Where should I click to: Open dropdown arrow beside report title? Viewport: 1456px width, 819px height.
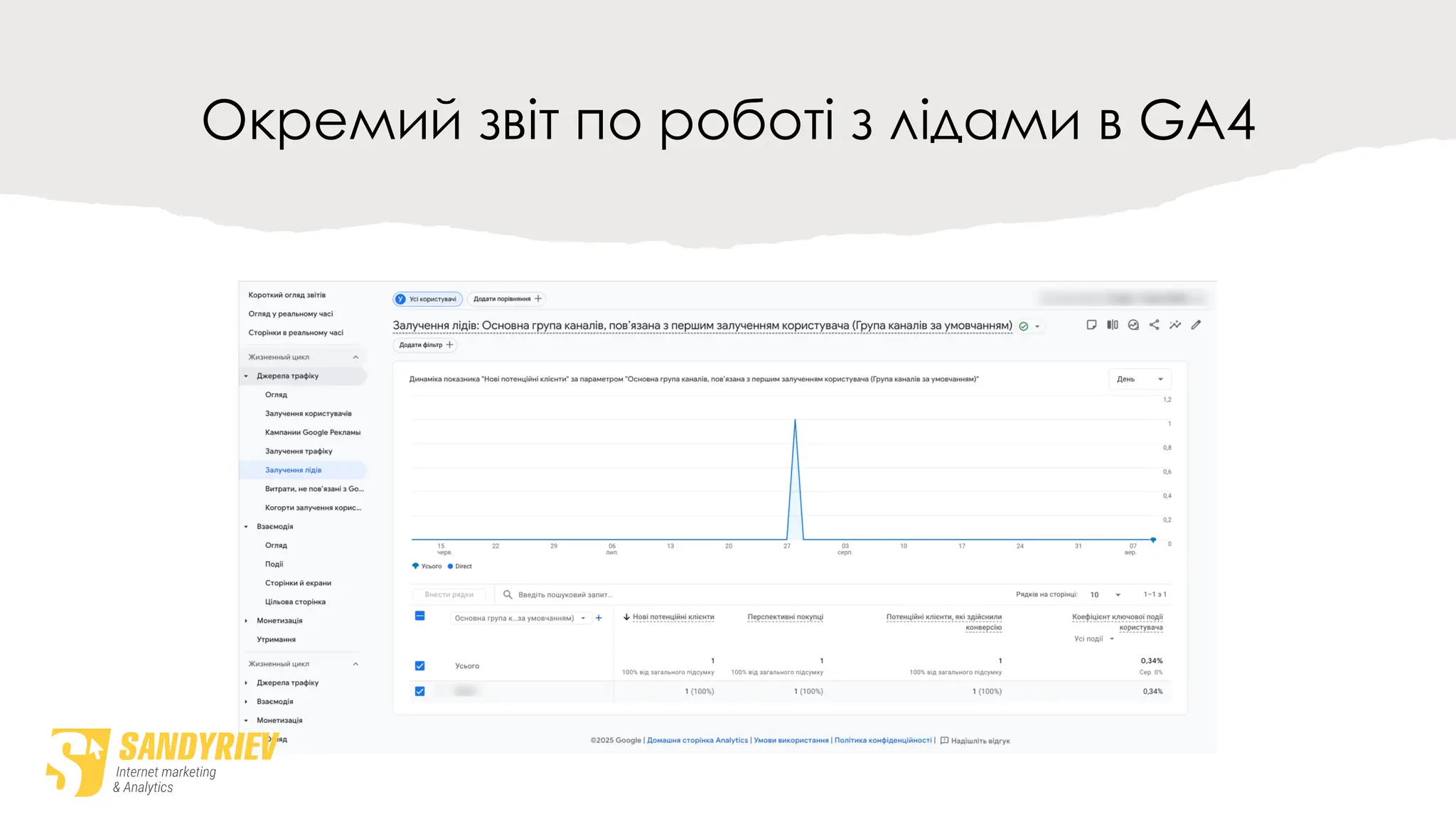[1037, 326]
